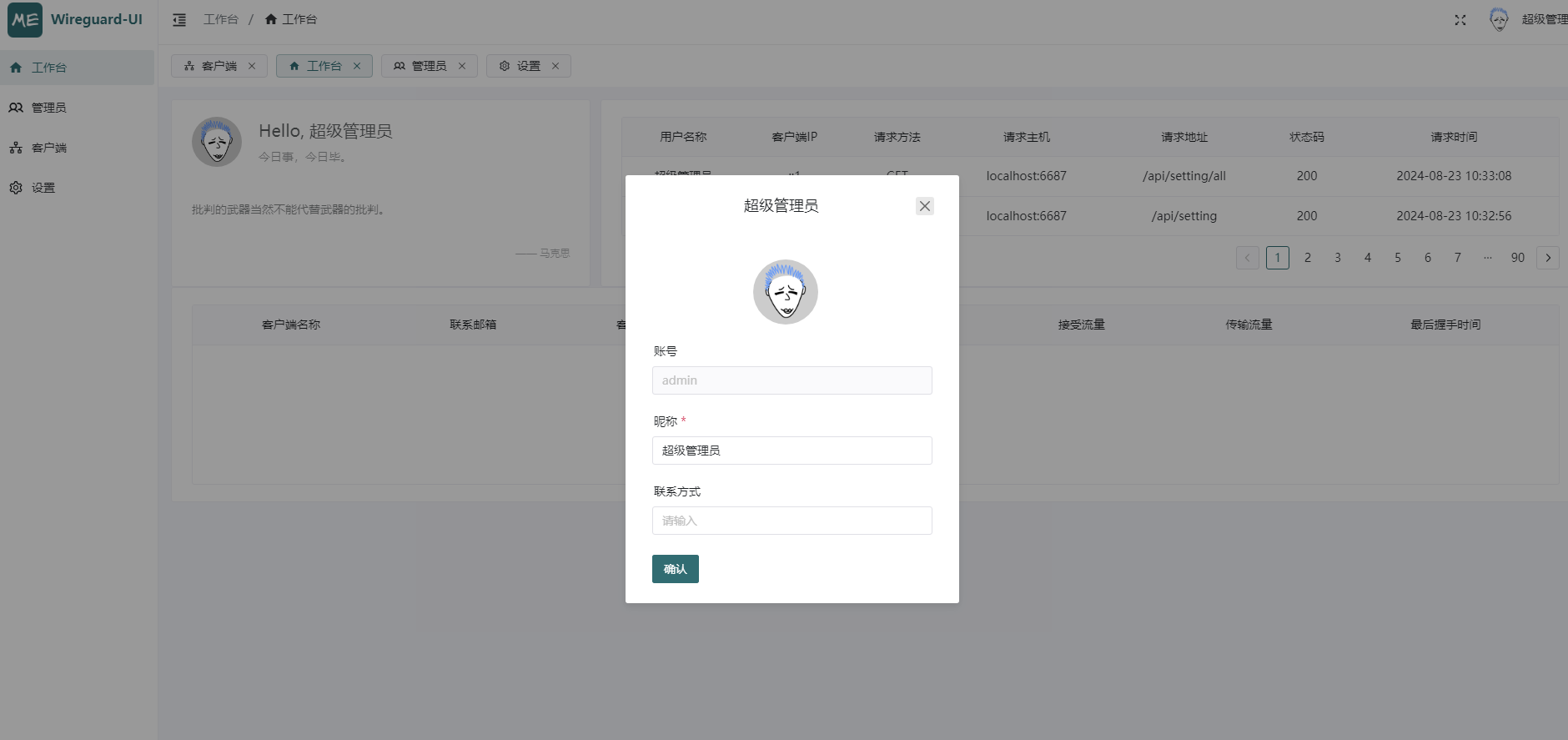Click the sidebar collapse menu icon
This screenshot has height=740, width=1568.
pyautogui.click(x=179, y=19)
